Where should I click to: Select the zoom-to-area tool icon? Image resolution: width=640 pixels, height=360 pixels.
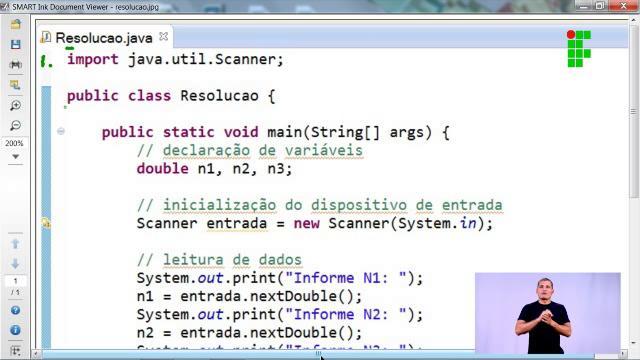pyautogui.click(x=16, y=85)
